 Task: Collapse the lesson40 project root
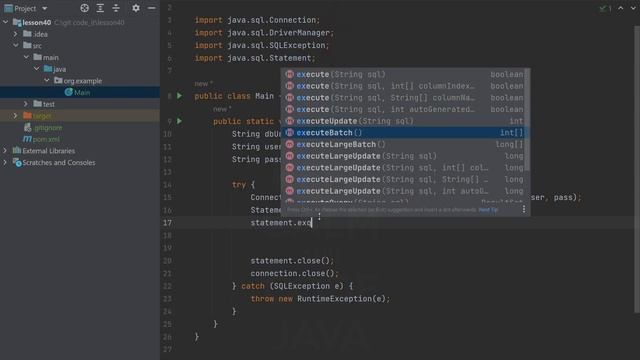pyautogui.click(x=5, y=22)
